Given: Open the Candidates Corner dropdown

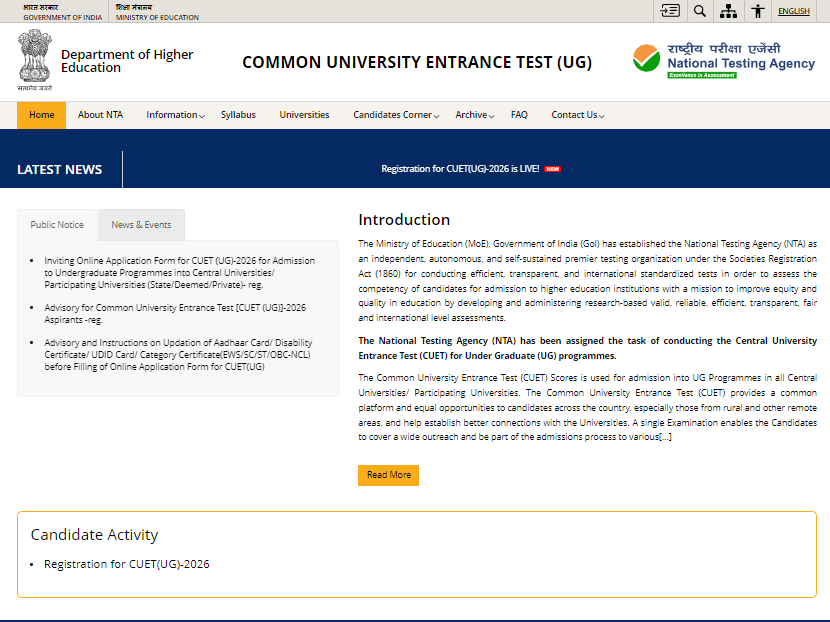Looking at the screenshot, I should click(394, 114).
